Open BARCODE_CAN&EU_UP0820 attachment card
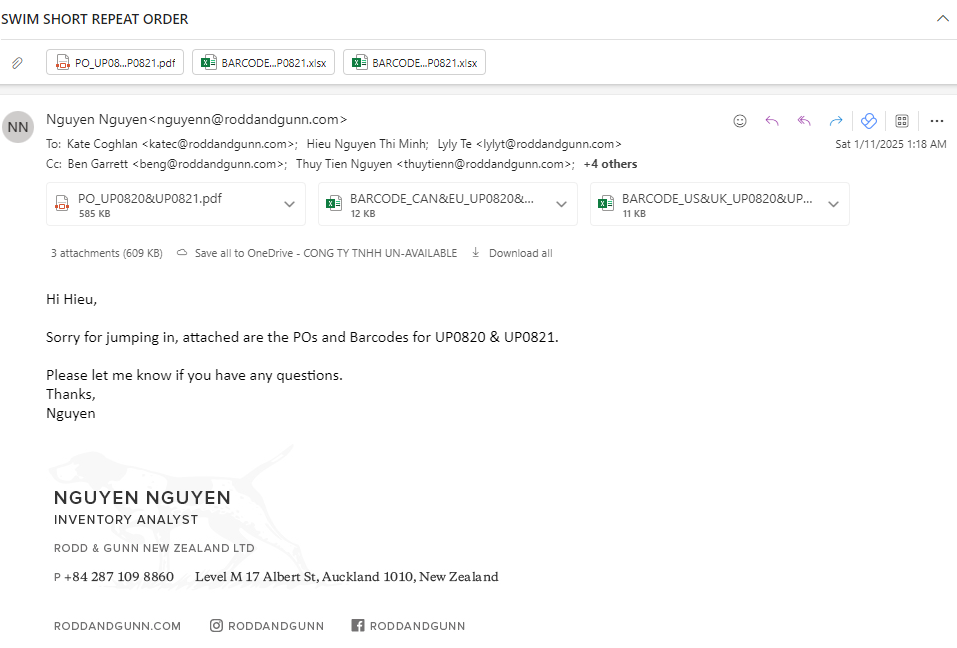Screen dimensions: 957x648 (447, 204)
